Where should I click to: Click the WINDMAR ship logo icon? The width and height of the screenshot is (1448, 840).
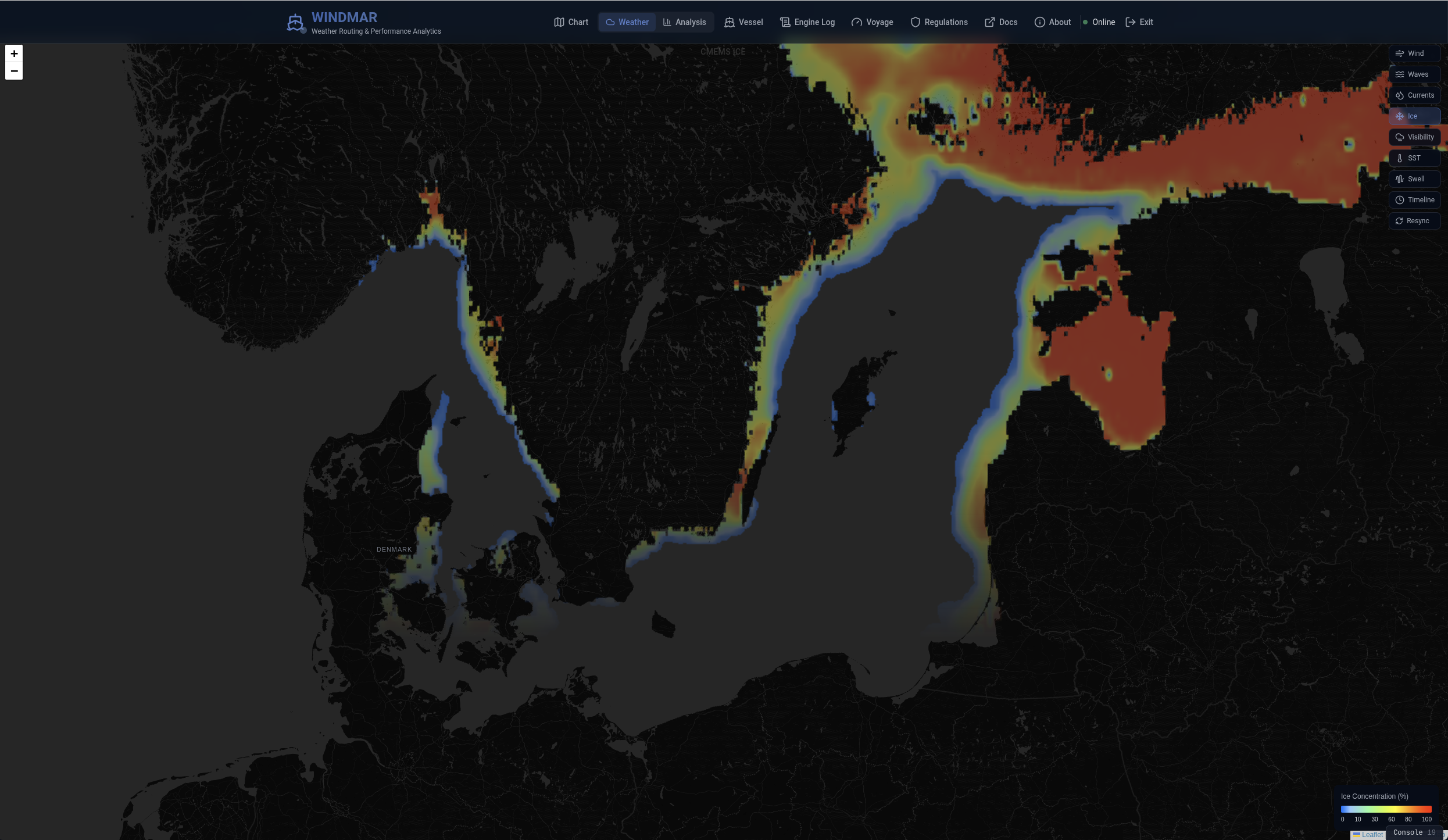coord(295,23)
